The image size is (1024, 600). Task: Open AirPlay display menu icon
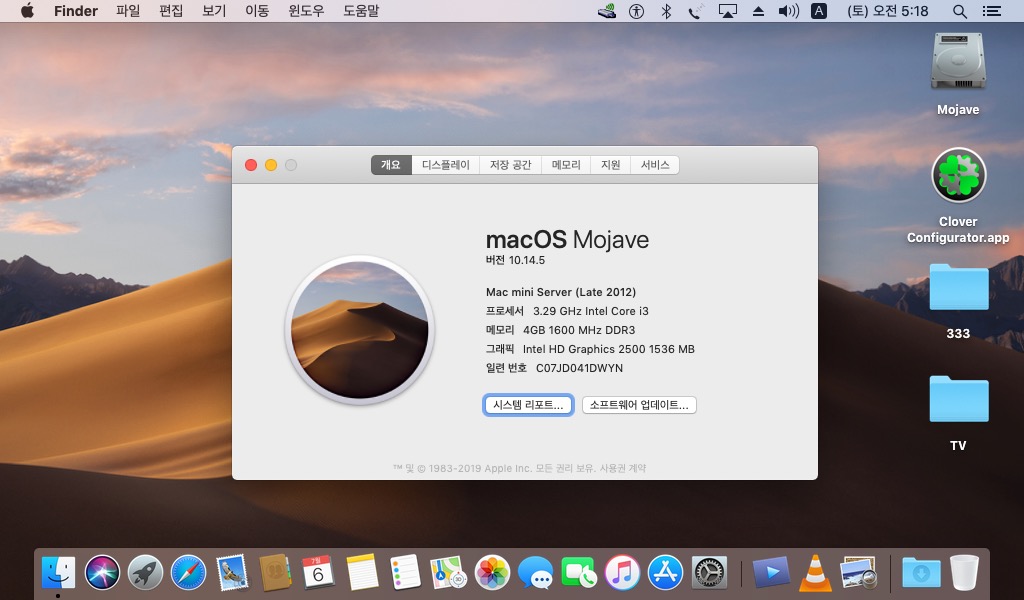click(x=728, y=11)
